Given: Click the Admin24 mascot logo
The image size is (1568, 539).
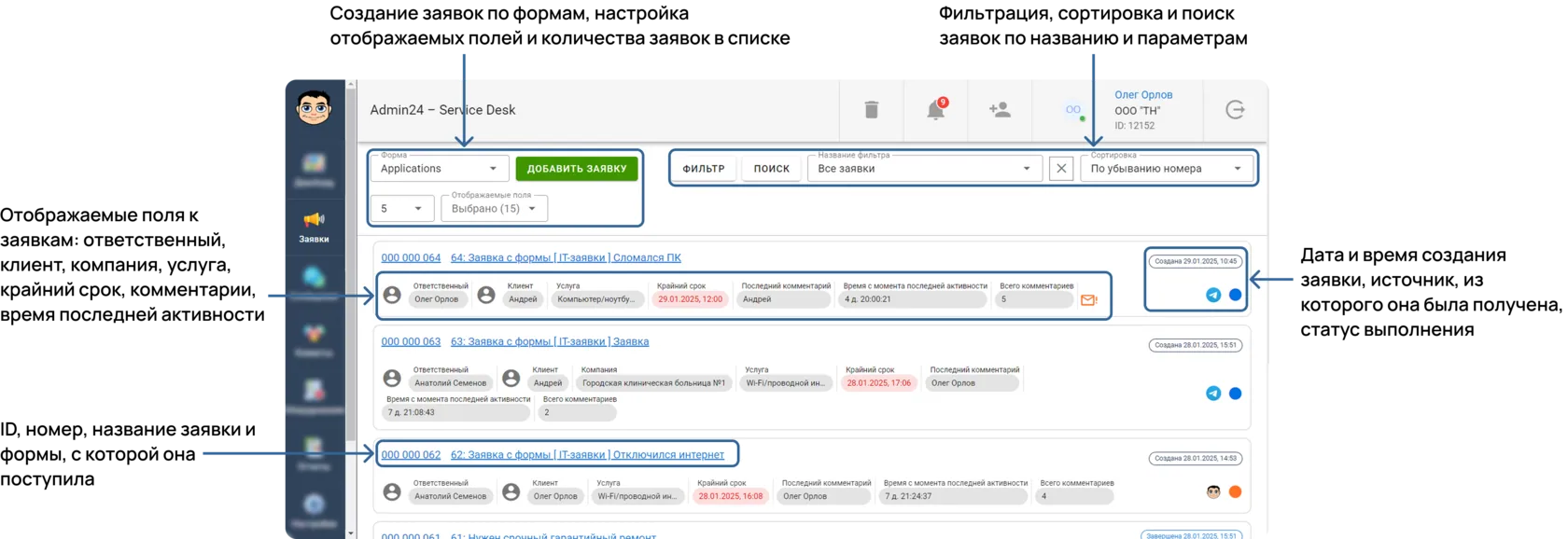Looking at the screenshot, I should click(x=315, y=108).
